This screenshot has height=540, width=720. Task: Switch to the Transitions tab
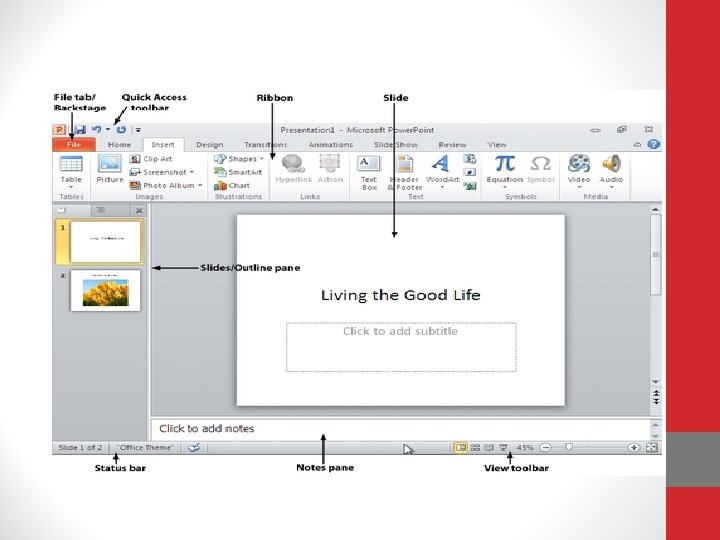pos(265,145)
